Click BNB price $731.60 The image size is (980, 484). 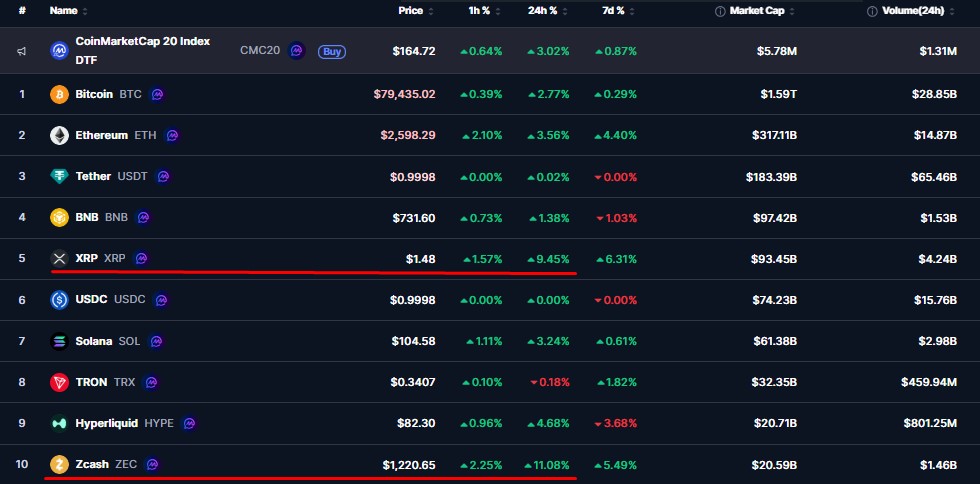pos(414,218)
